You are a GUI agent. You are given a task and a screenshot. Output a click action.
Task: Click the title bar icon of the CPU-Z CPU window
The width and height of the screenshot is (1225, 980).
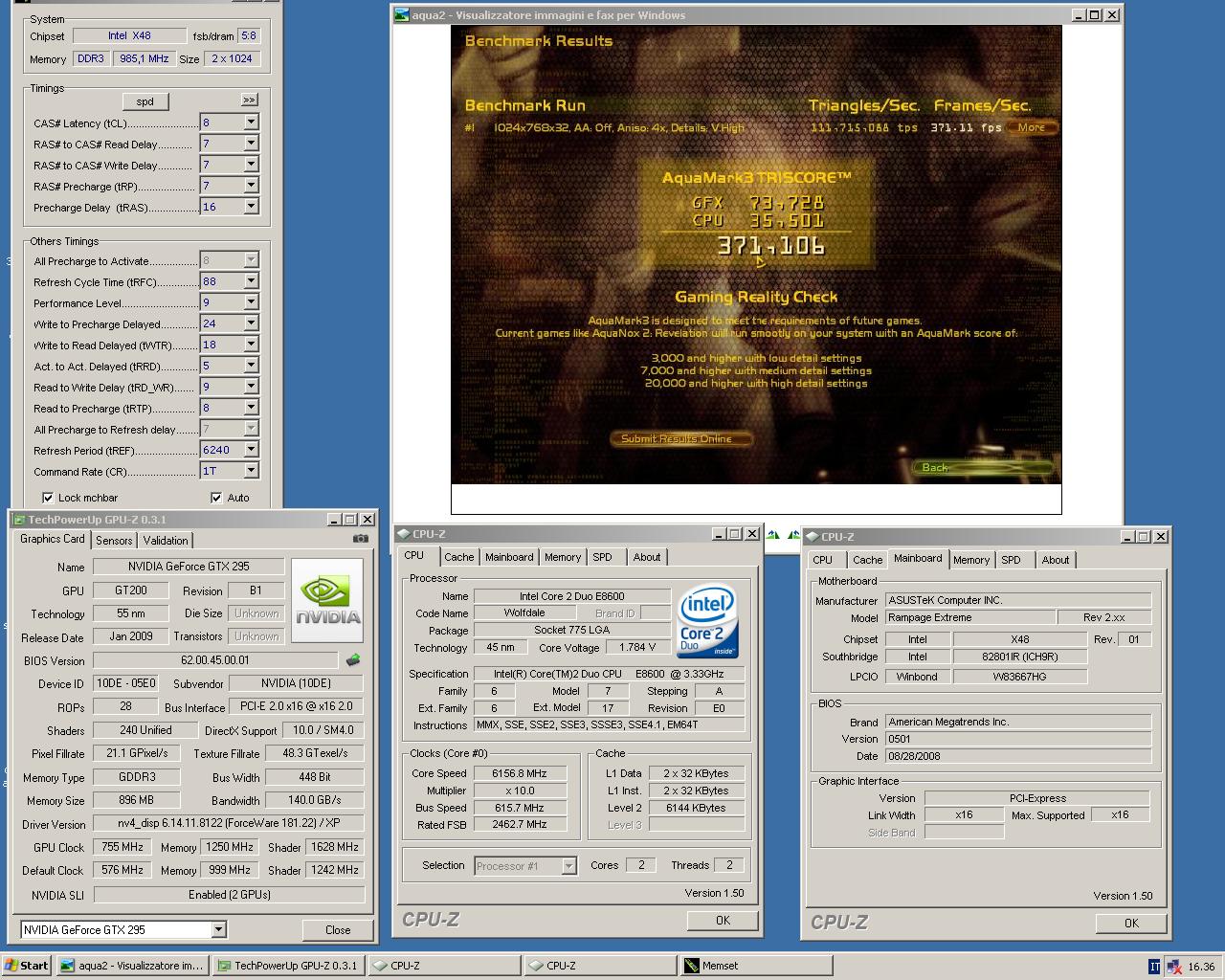click(405, 534)
